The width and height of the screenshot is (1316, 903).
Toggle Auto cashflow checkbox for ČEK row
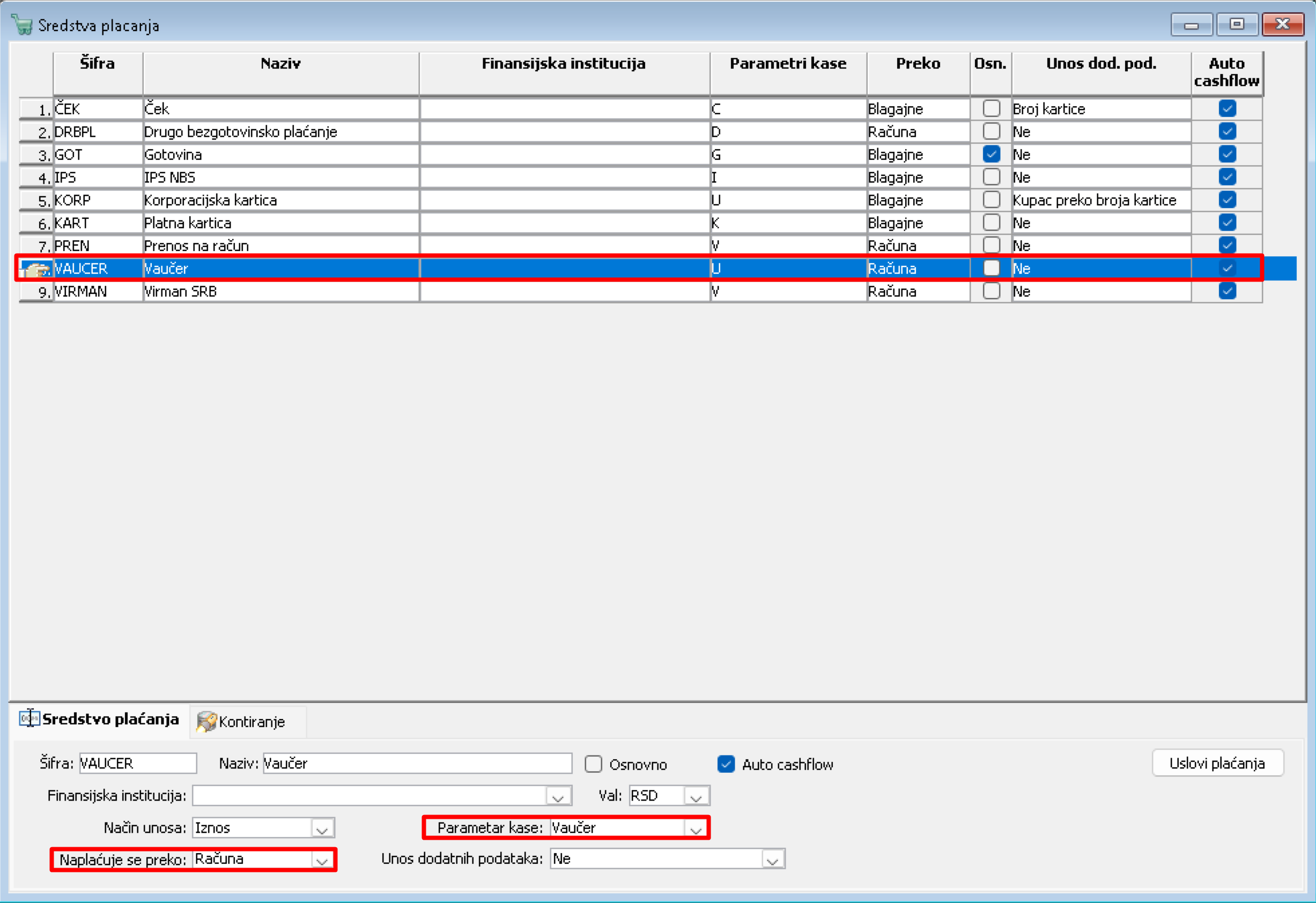[x=1227, y=108]
